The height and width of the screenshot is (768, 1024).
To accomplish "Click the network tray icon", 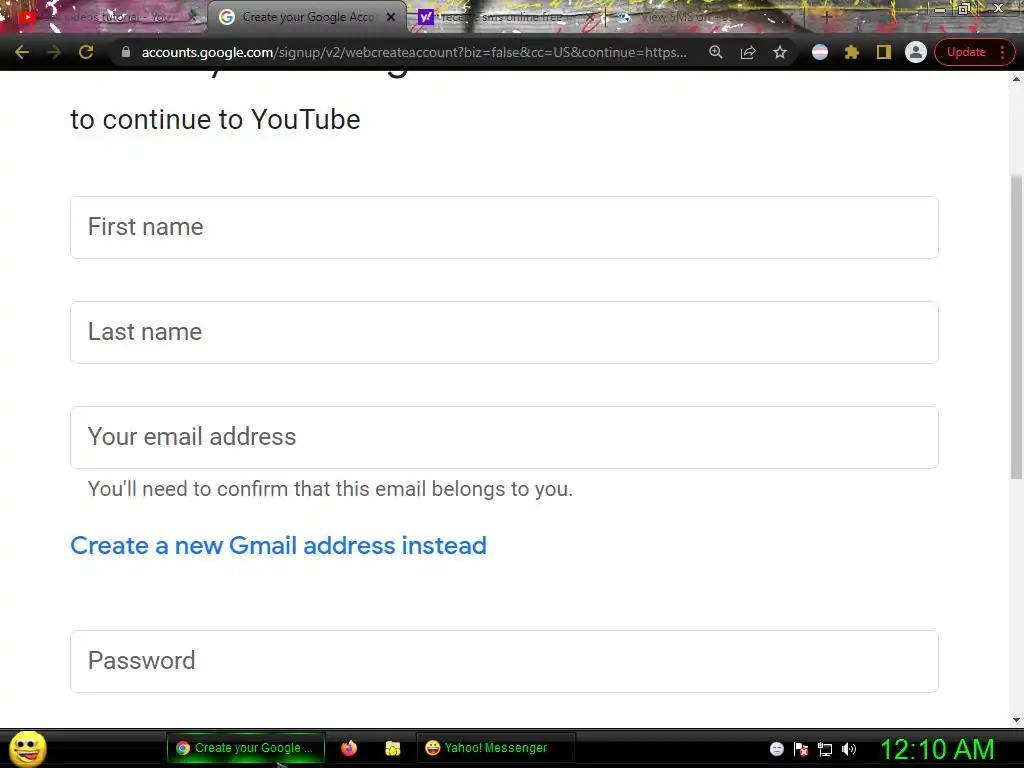I will coord(825,749).
